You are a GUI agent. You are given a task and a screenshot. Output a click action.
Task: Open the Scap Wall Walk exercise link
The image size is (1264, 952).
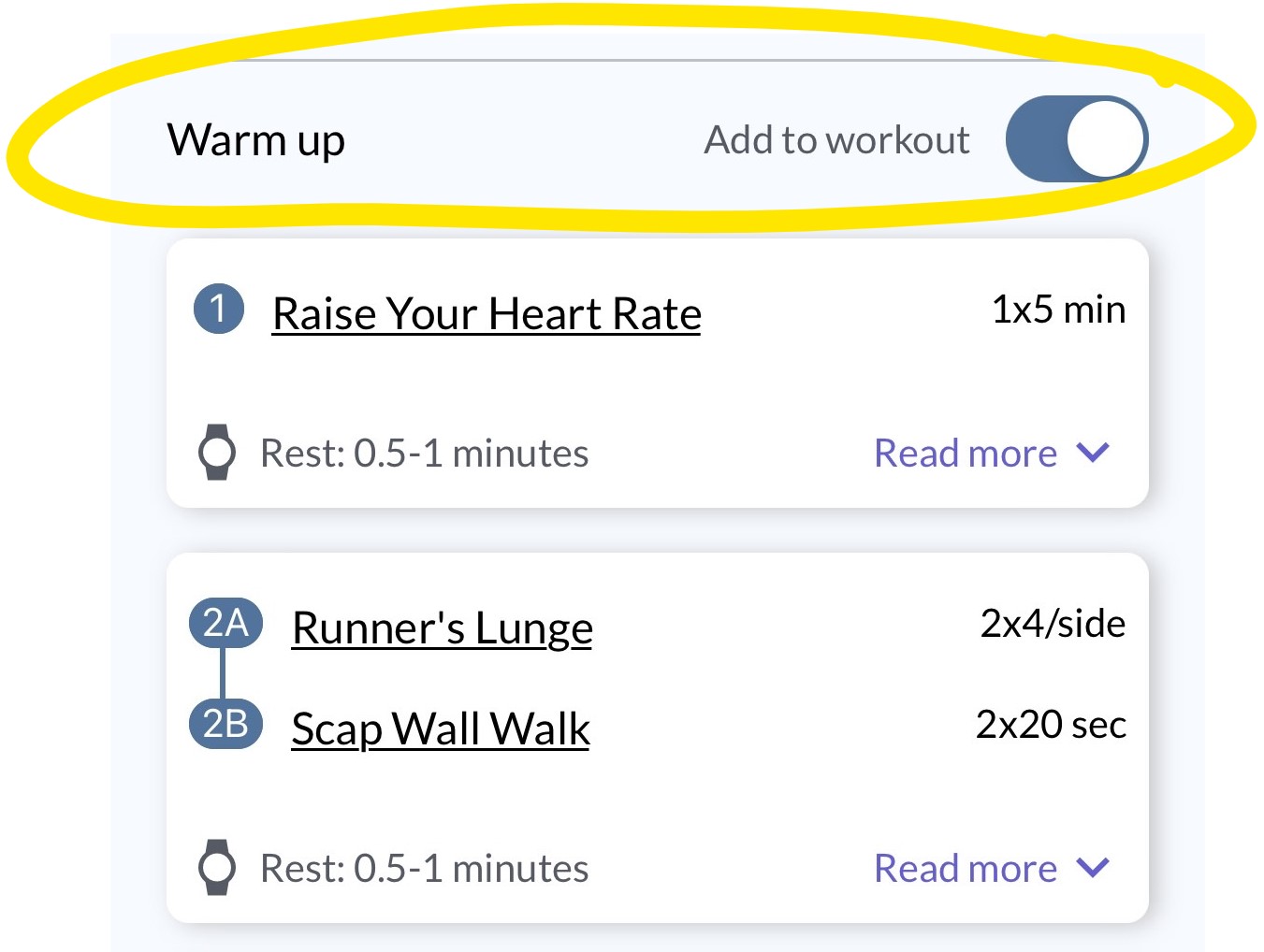pyautogui.click(x=441, y=728)
